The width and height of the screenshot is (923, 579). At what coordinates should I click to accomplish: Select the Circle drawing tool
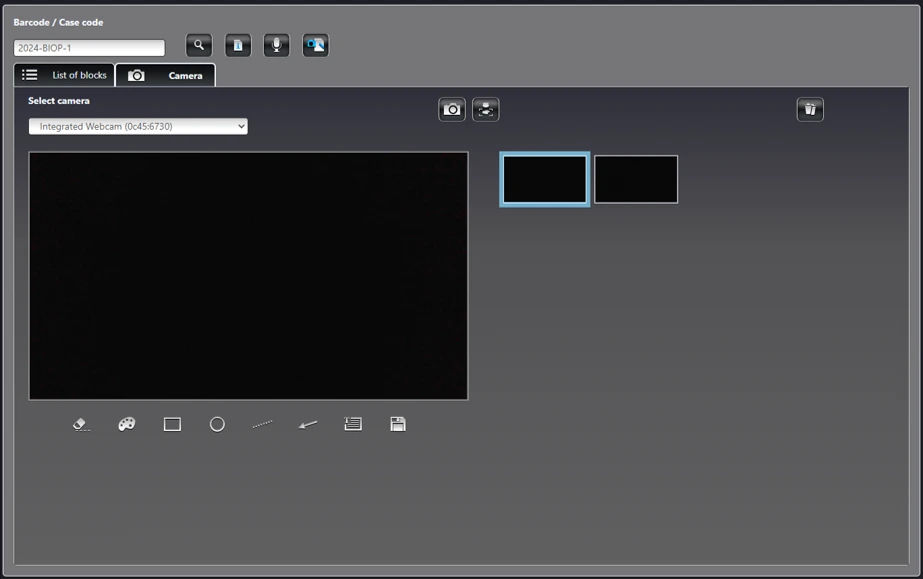pos(217,424)
